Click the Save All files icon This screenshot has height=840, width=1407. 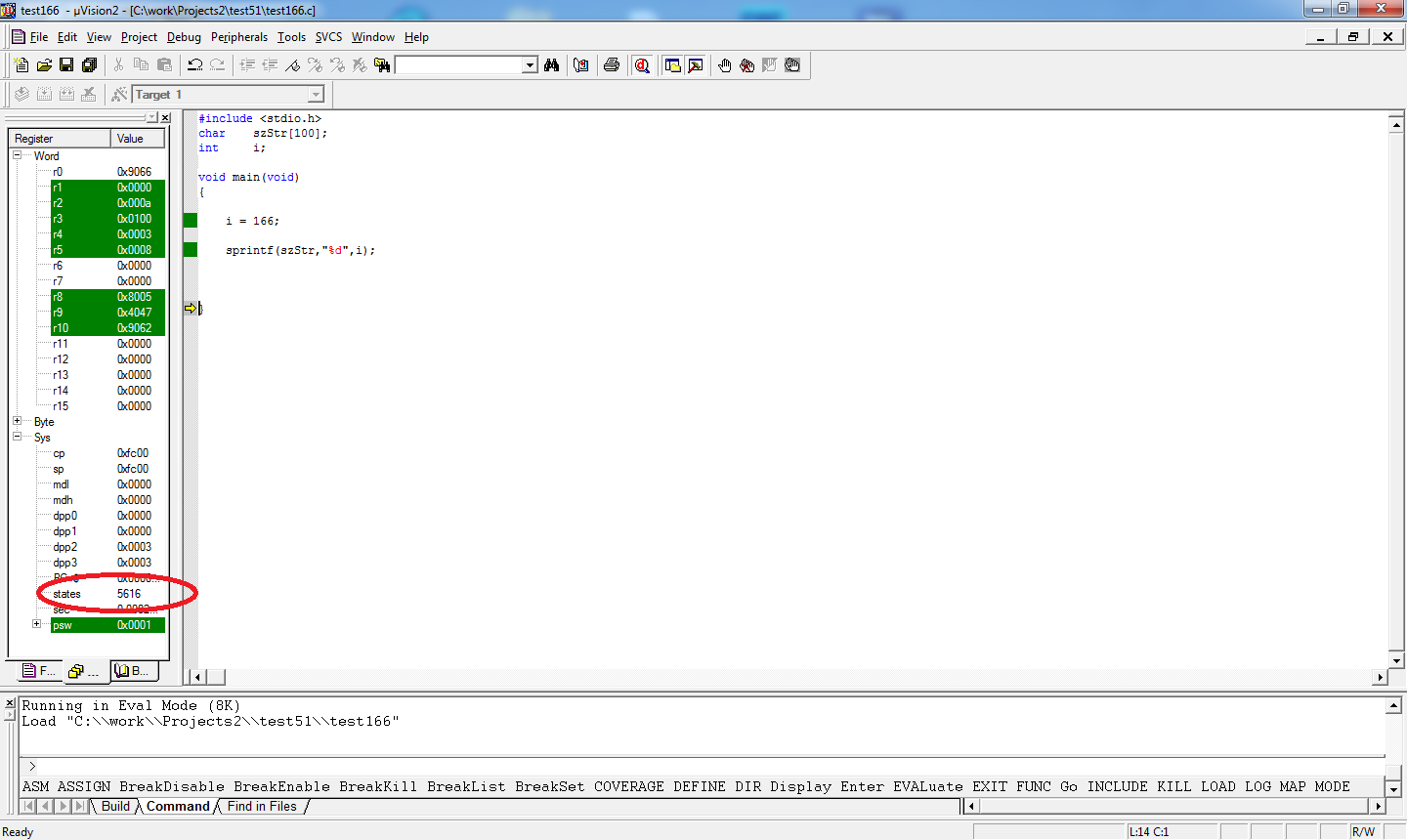[x=89, y=65]
